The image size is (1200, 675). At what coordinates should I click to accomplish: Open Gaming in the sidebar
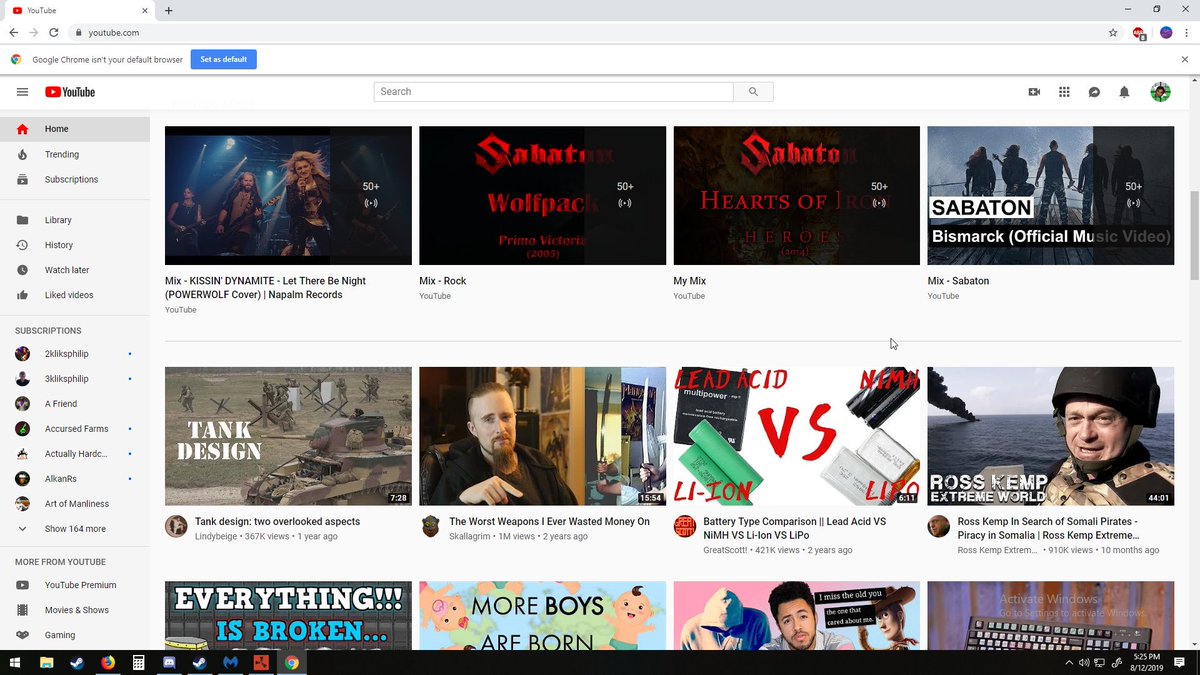click(x=75, y=635)
